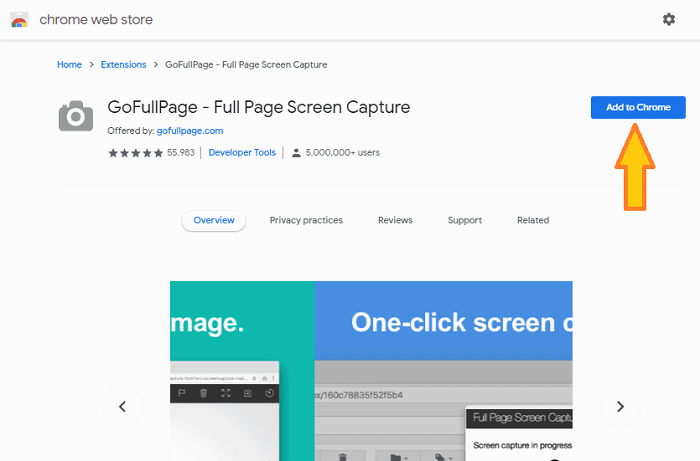Click the GoFullPage breadcrumb current page text
This screenshot has height=461, width=700.
pyautogui.click(x=246, y=65)
